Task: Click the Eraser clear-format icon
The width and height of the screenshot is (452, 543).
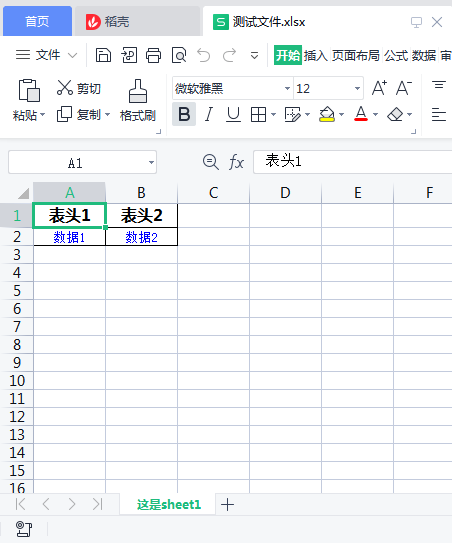Action: coord(395,114)
